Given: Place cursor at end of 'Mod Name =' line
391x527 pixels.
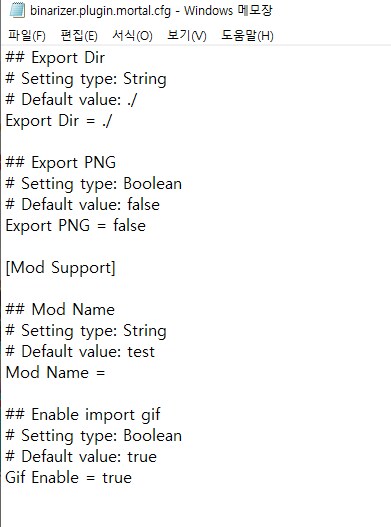Looking at the screenshot, I should click(x=107, y=372).
